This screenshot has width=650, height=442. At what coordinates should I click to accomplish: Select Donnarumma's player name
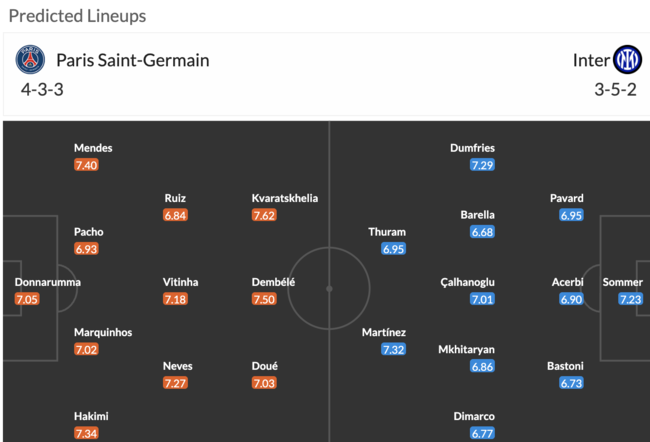pos(47,282)
